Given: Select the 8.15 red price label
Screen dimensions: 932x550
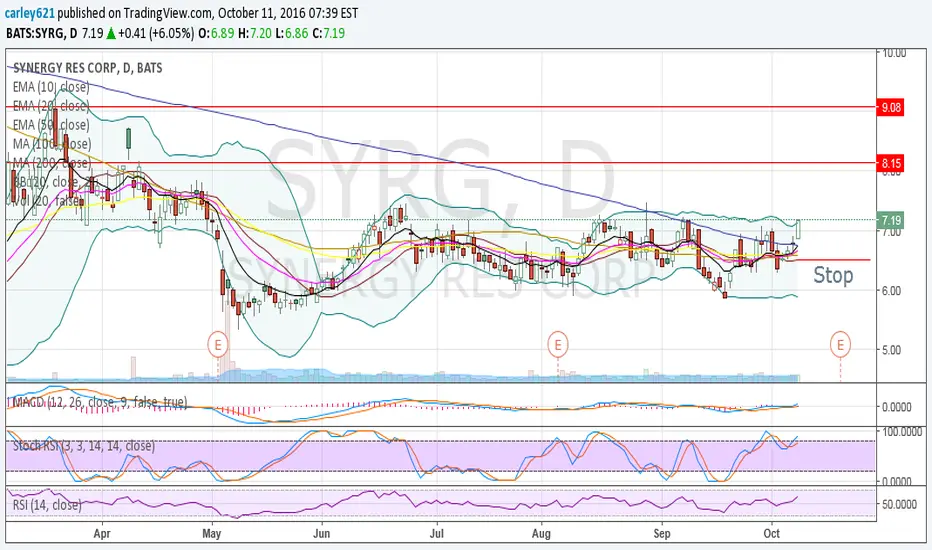Looking at the screenshot, I should [x=890, y=163].
